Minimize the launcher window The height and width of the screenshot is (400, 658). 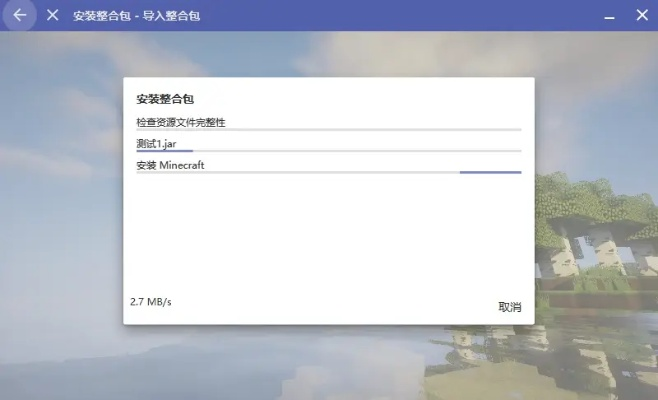click(x=608, y=15)
